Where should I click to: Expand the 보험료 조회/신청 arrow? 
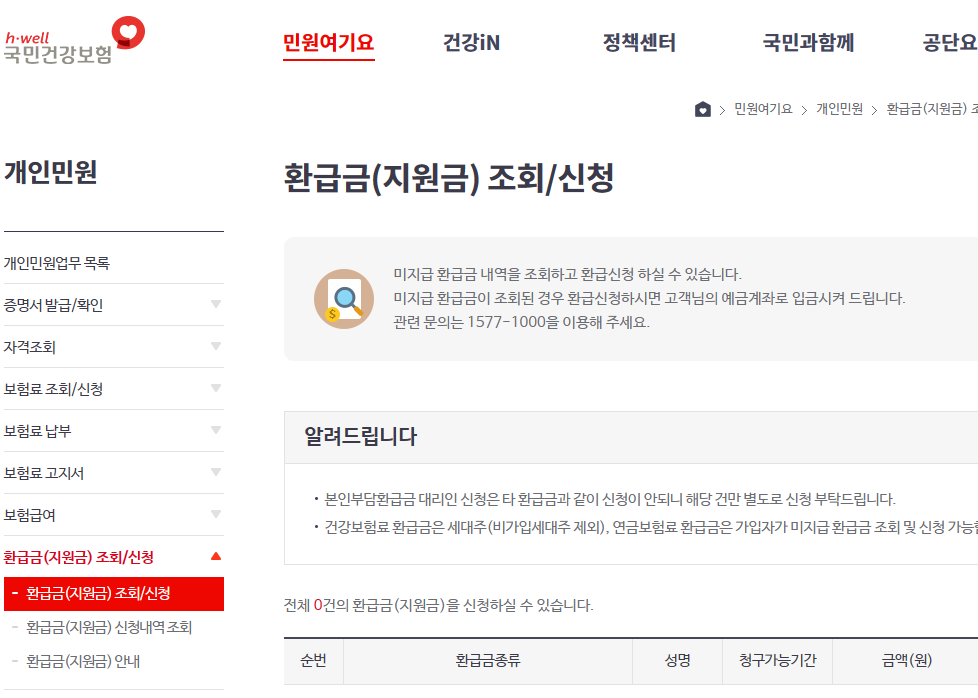(216, 388)
